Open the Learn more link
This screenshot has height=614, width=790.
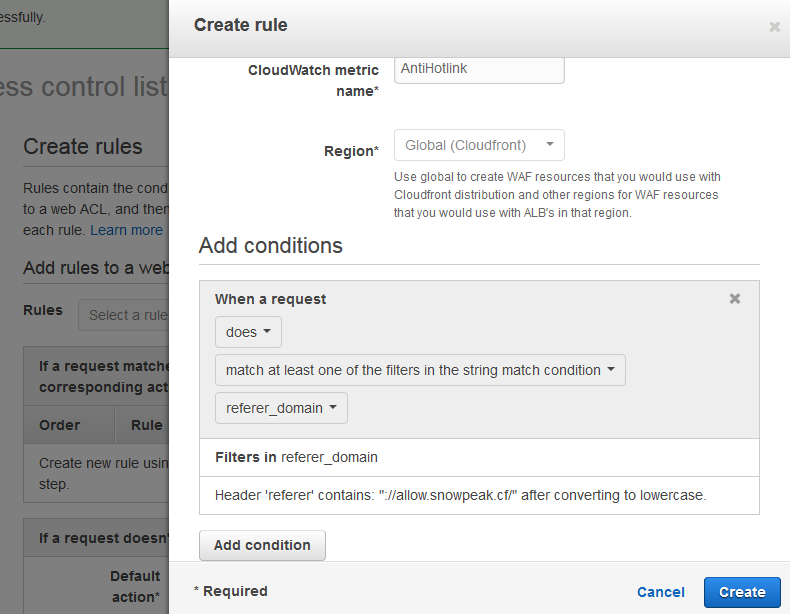[126, 230]
